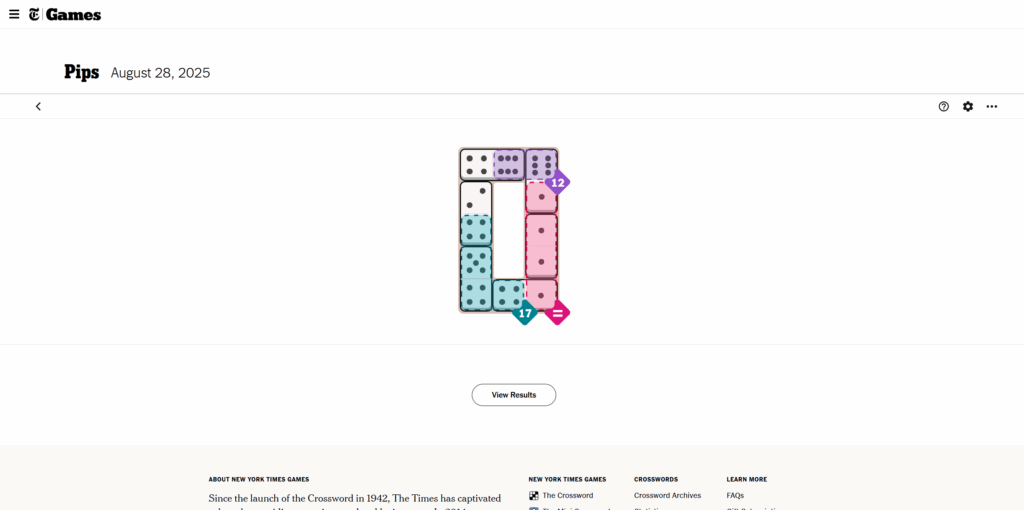This screenshot has width=1024, height=510.
Task: Click the white four-pip domino half
Action: pos(476,164)
